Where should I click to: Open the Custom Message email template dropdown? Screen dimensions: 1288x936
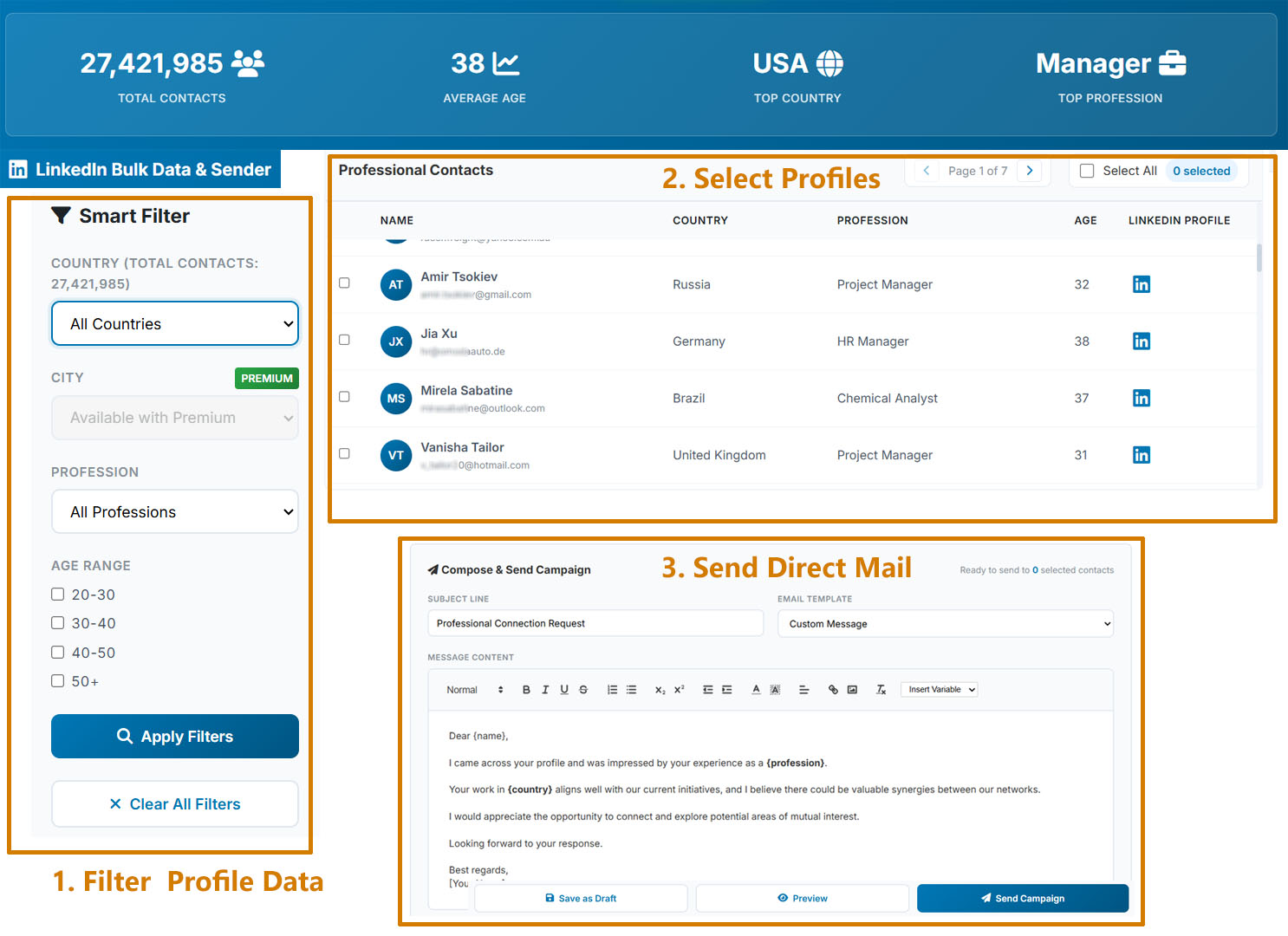[x=945, y=623]
